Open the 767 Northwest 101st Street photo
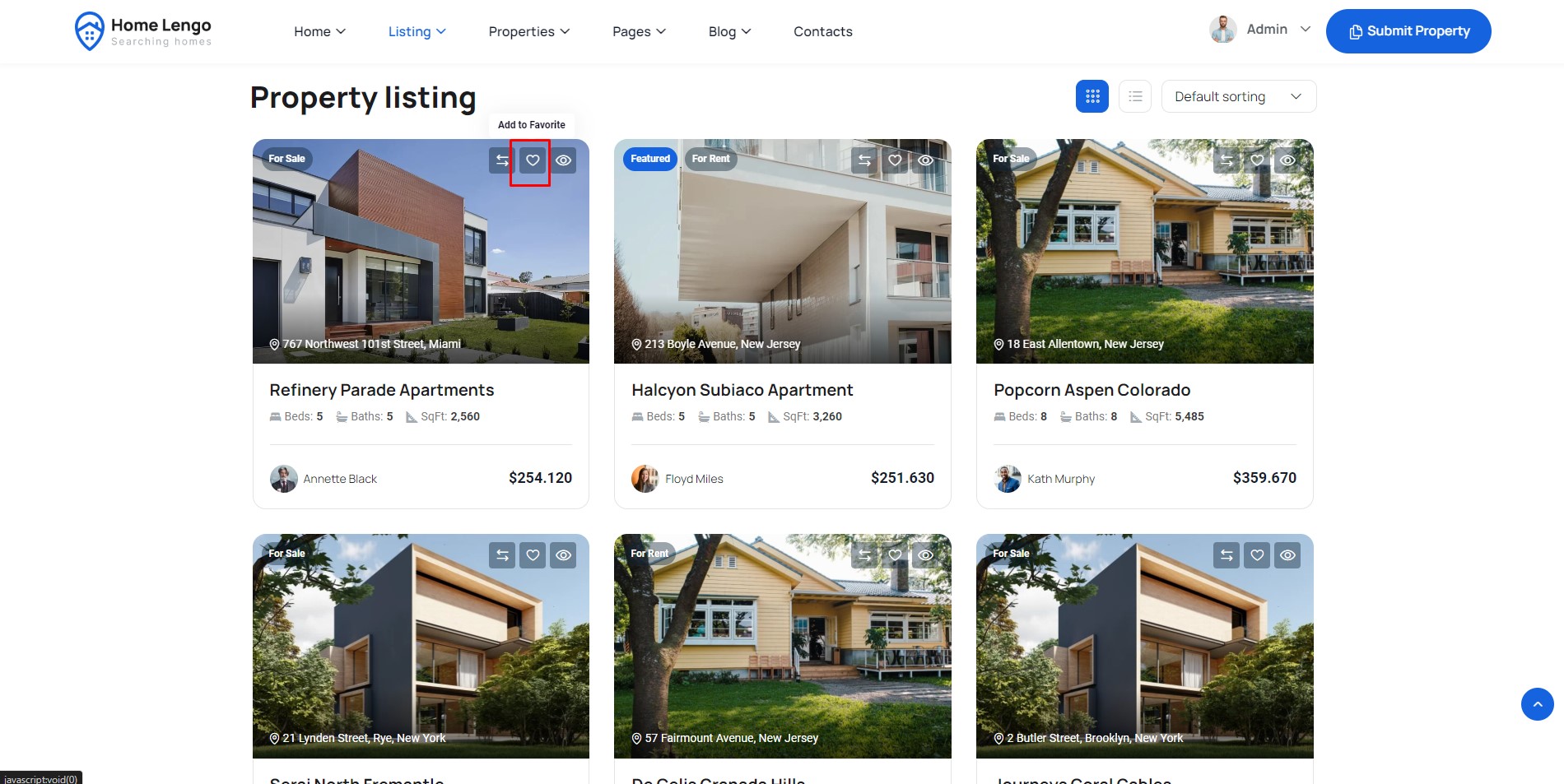1564x784 pixels. coord(421,251)
